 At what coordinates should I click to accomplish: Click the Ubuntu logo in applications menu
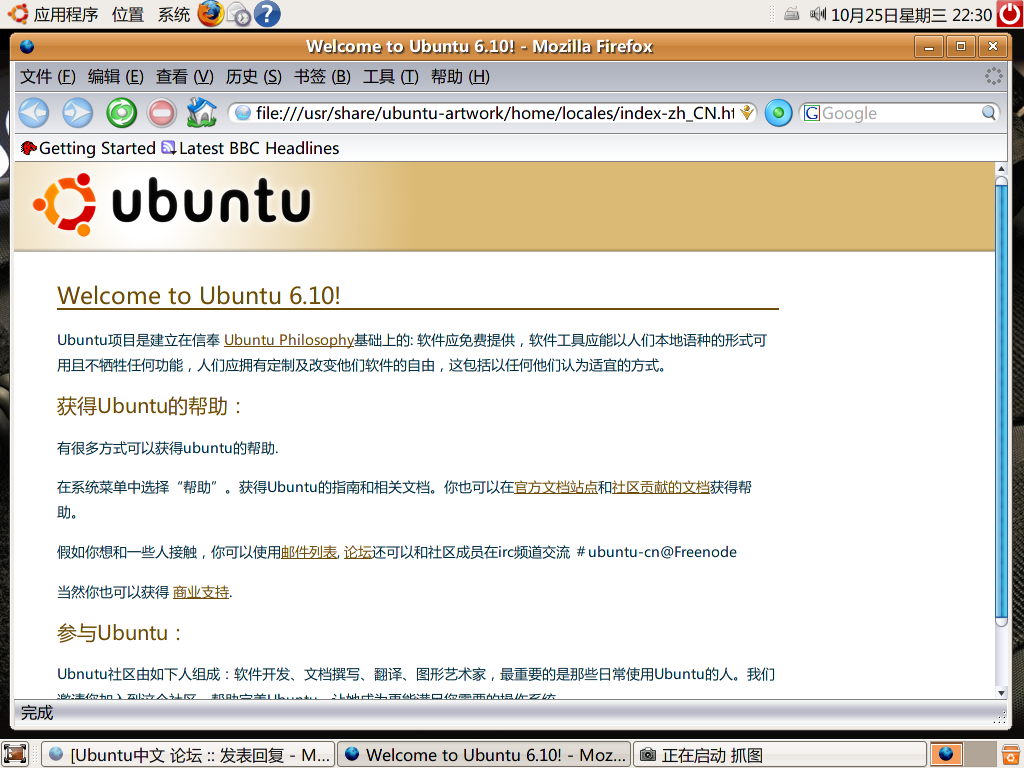(x=18, y=14)
